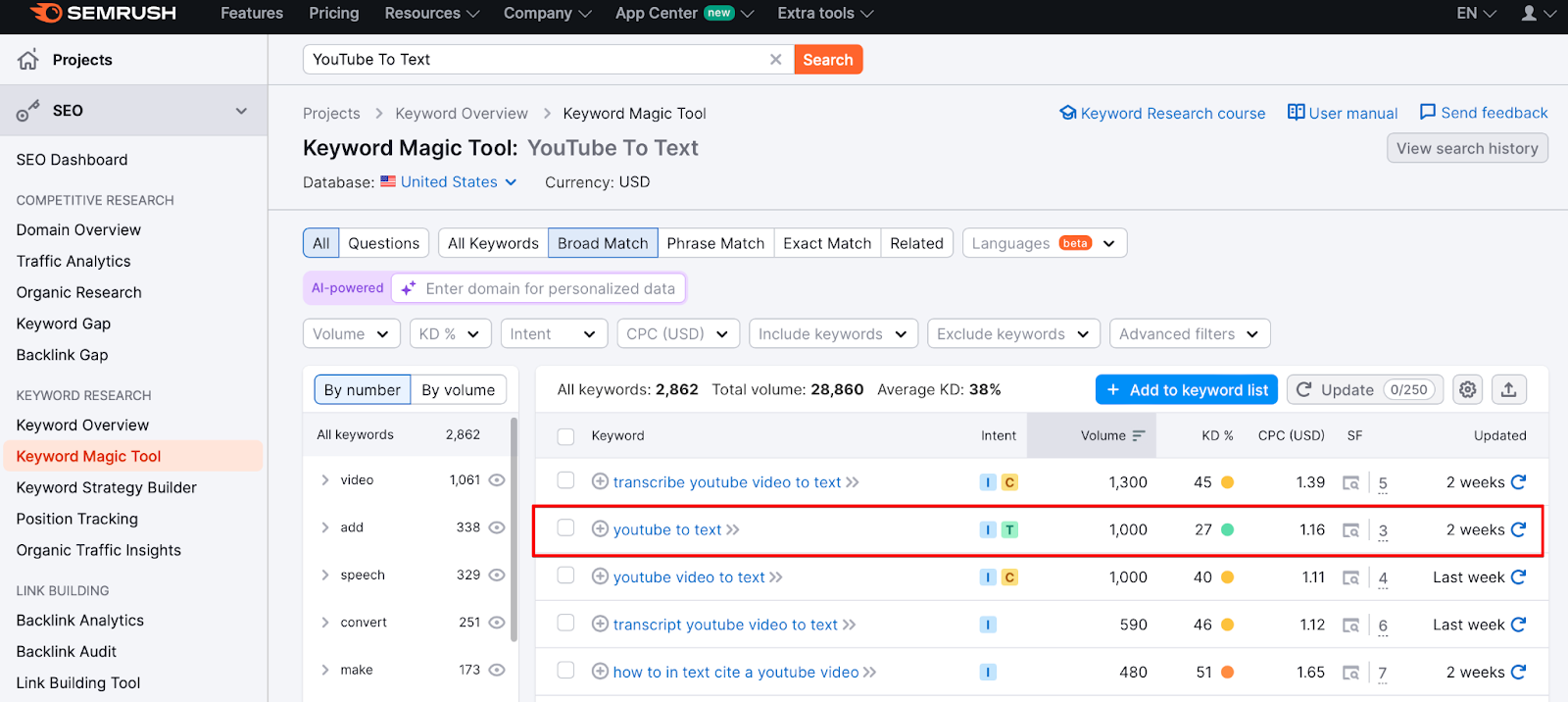Open Resources menu in top bar
Screen dimensions: 1568x702
[432, 14]
